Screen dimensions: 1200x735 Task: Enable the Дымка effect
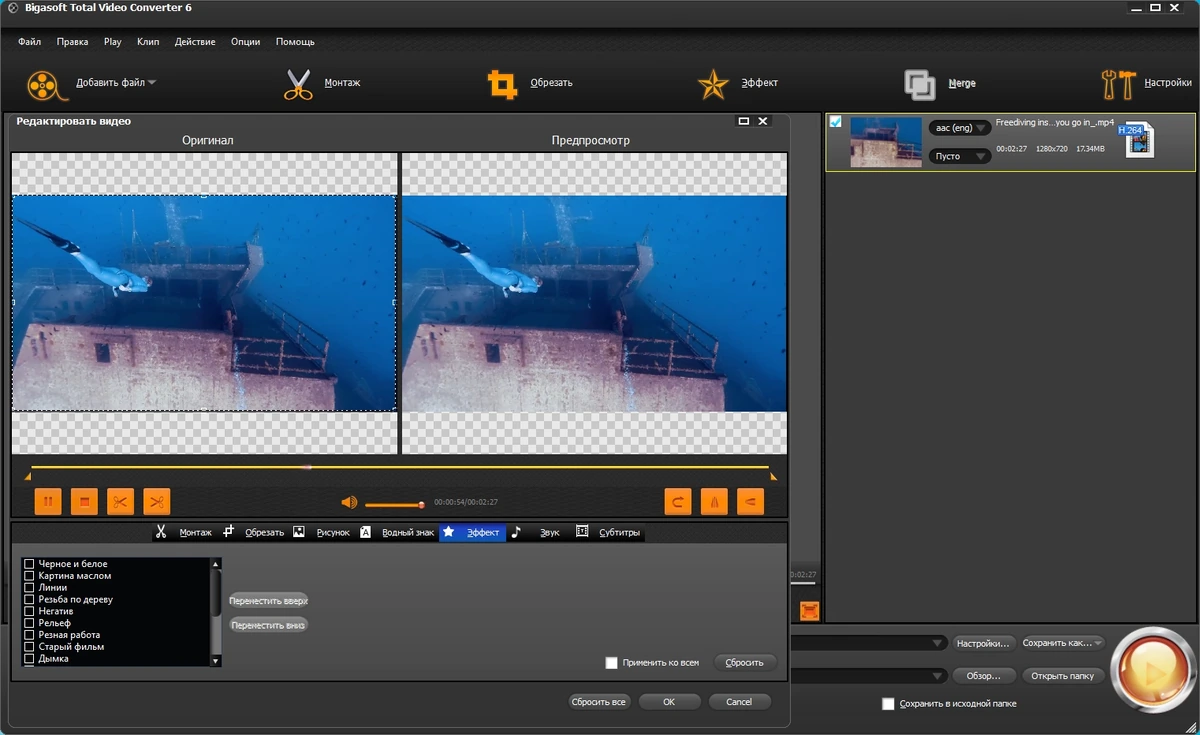point(29,659)
